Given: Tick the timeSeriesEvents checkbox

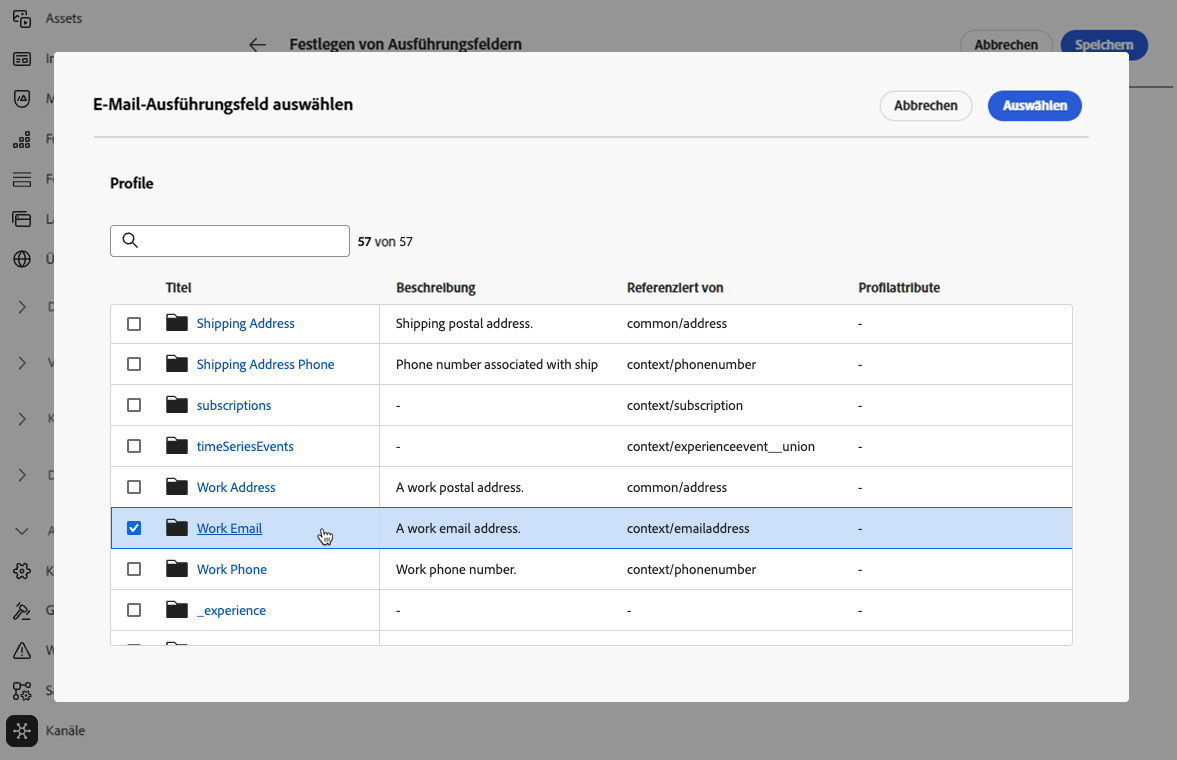Looking at the screenshot, I should click(134, 447).
